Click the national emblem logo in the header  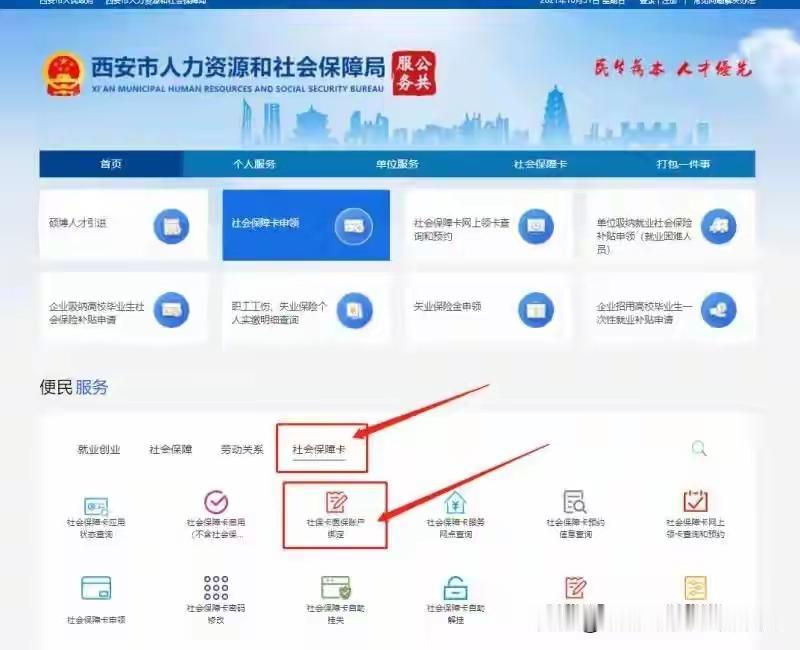63,73
